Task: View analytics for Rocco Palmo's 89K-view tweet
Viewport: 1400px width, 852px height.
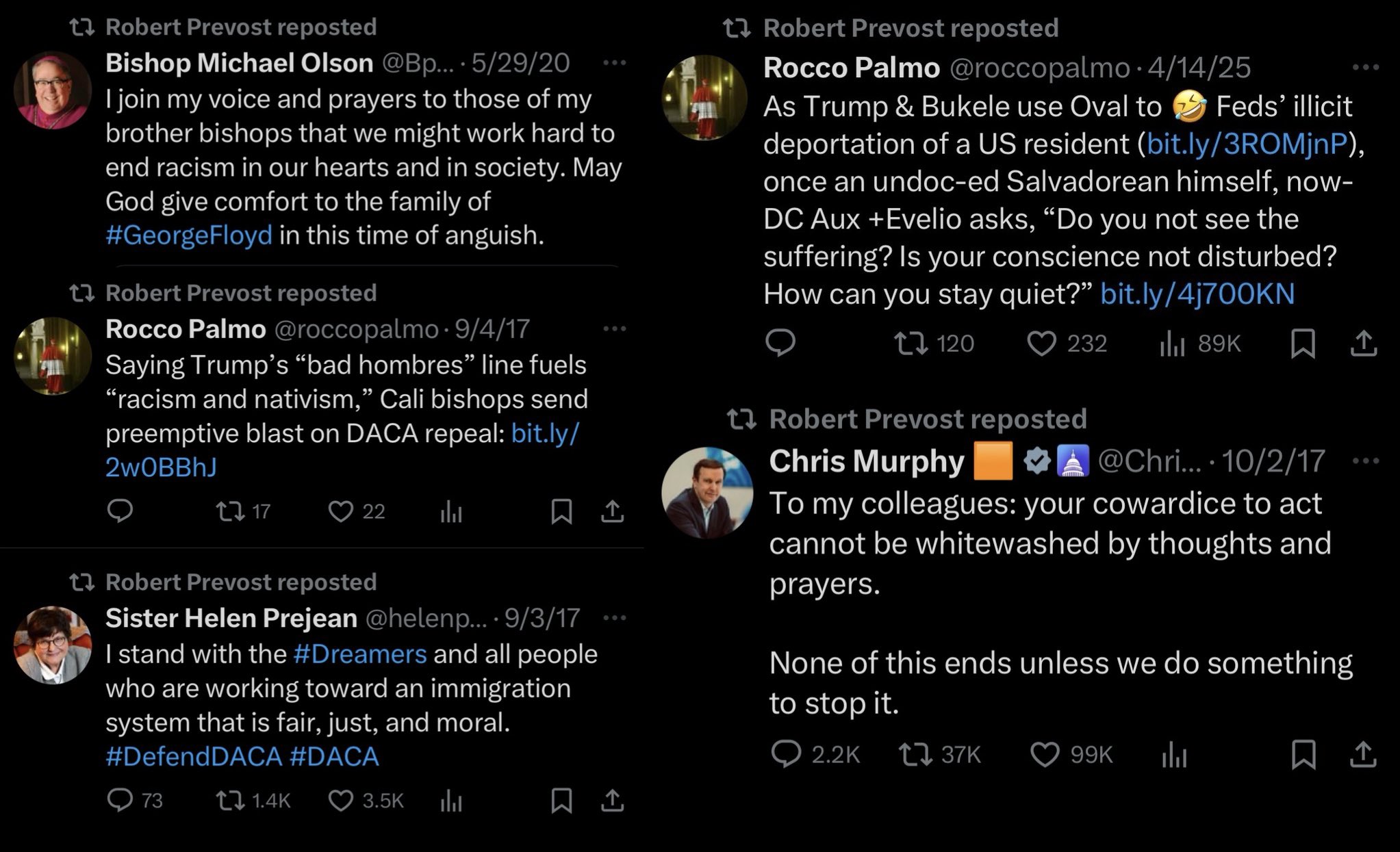Action: [x=1172, y=344]
